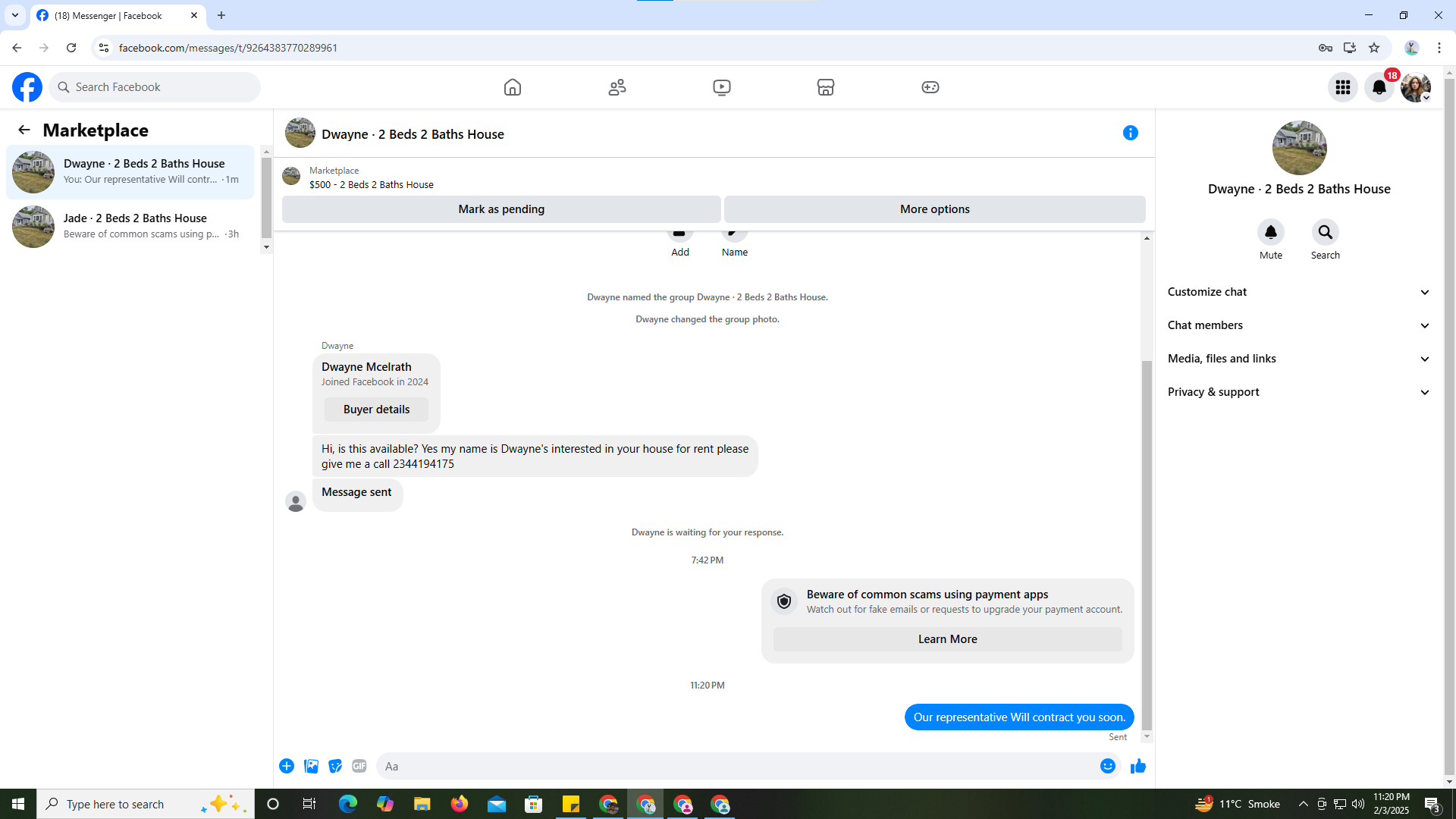Viewport: 1456px width, 819px height.
Task: Expand the Privacy & support section
Action: (x=1299, y=392)
